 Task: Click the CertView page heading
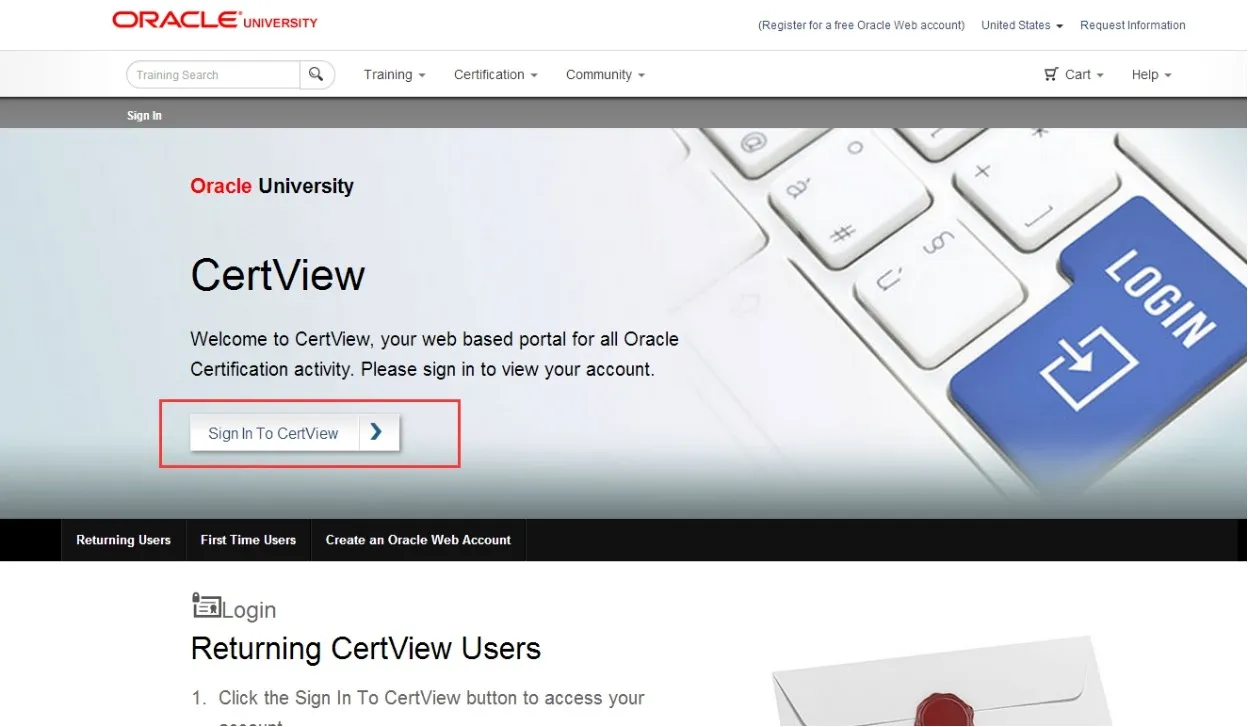tap(278, 275)
